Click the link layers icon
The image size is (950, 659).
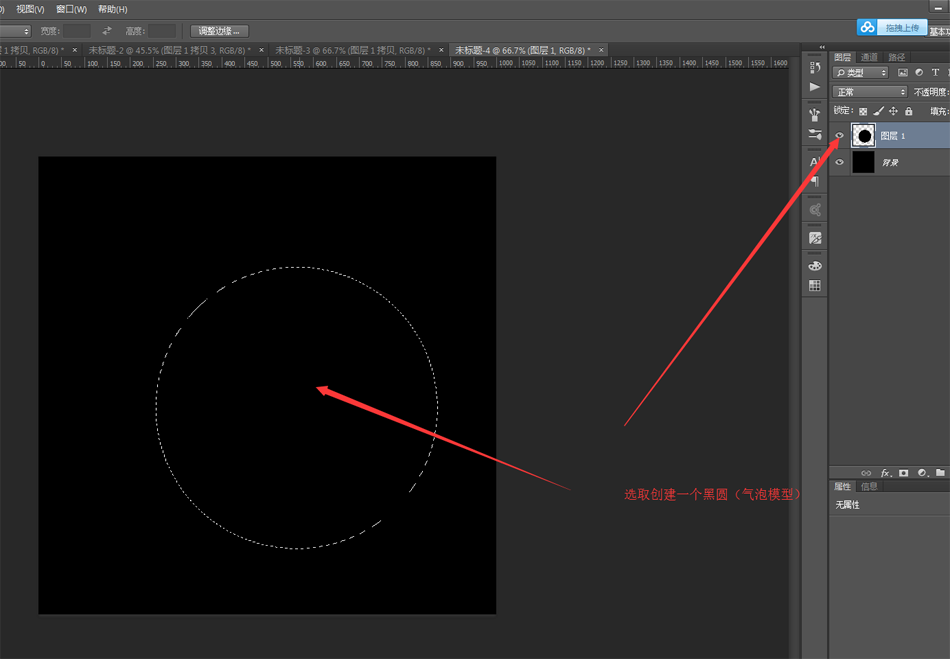[x=866, y=472]
